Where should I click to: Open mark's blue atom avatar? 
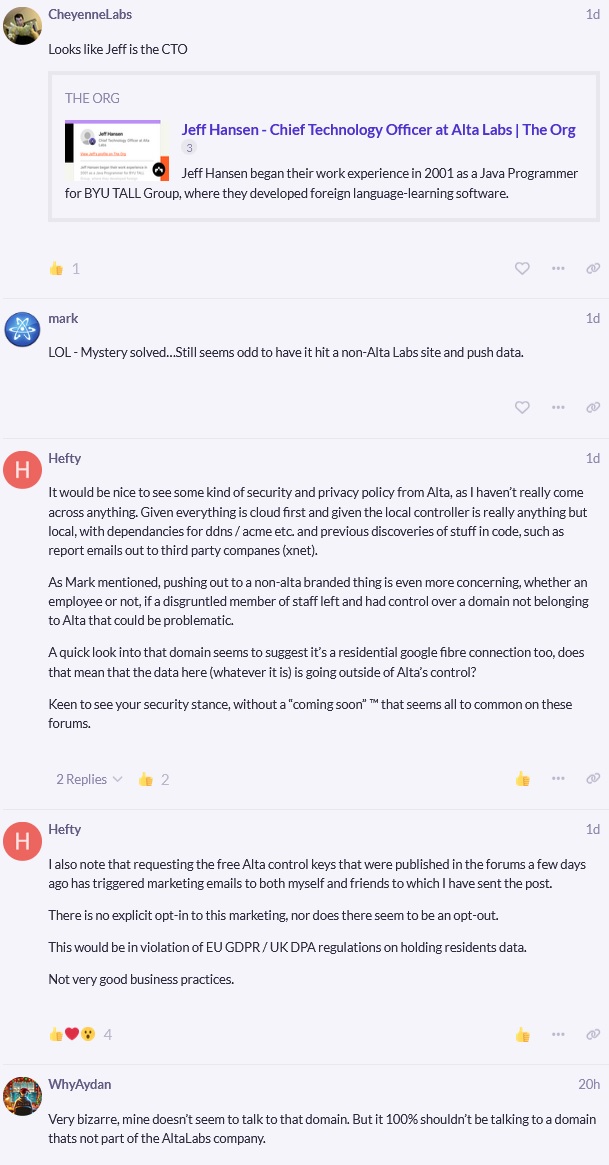tap(22, 329)
